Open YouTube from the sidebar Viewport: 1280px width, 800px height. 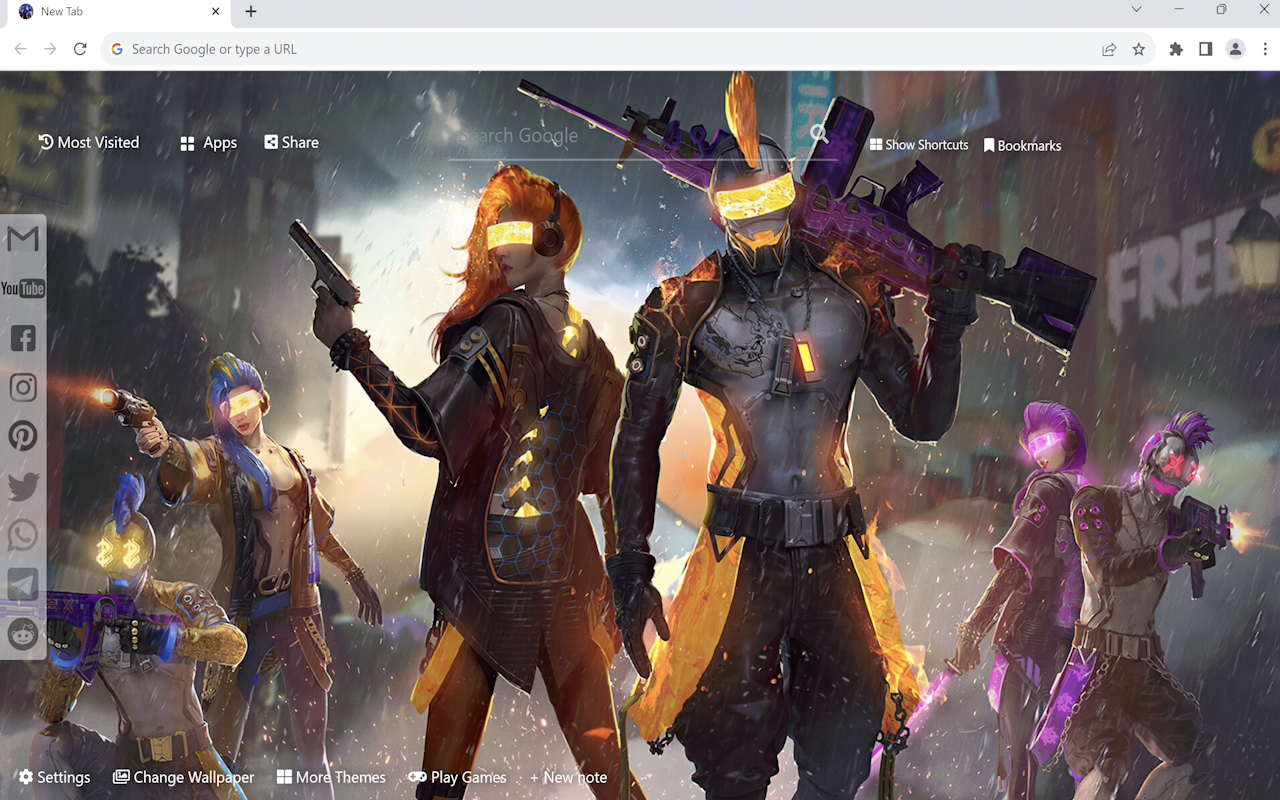point(23,289)
